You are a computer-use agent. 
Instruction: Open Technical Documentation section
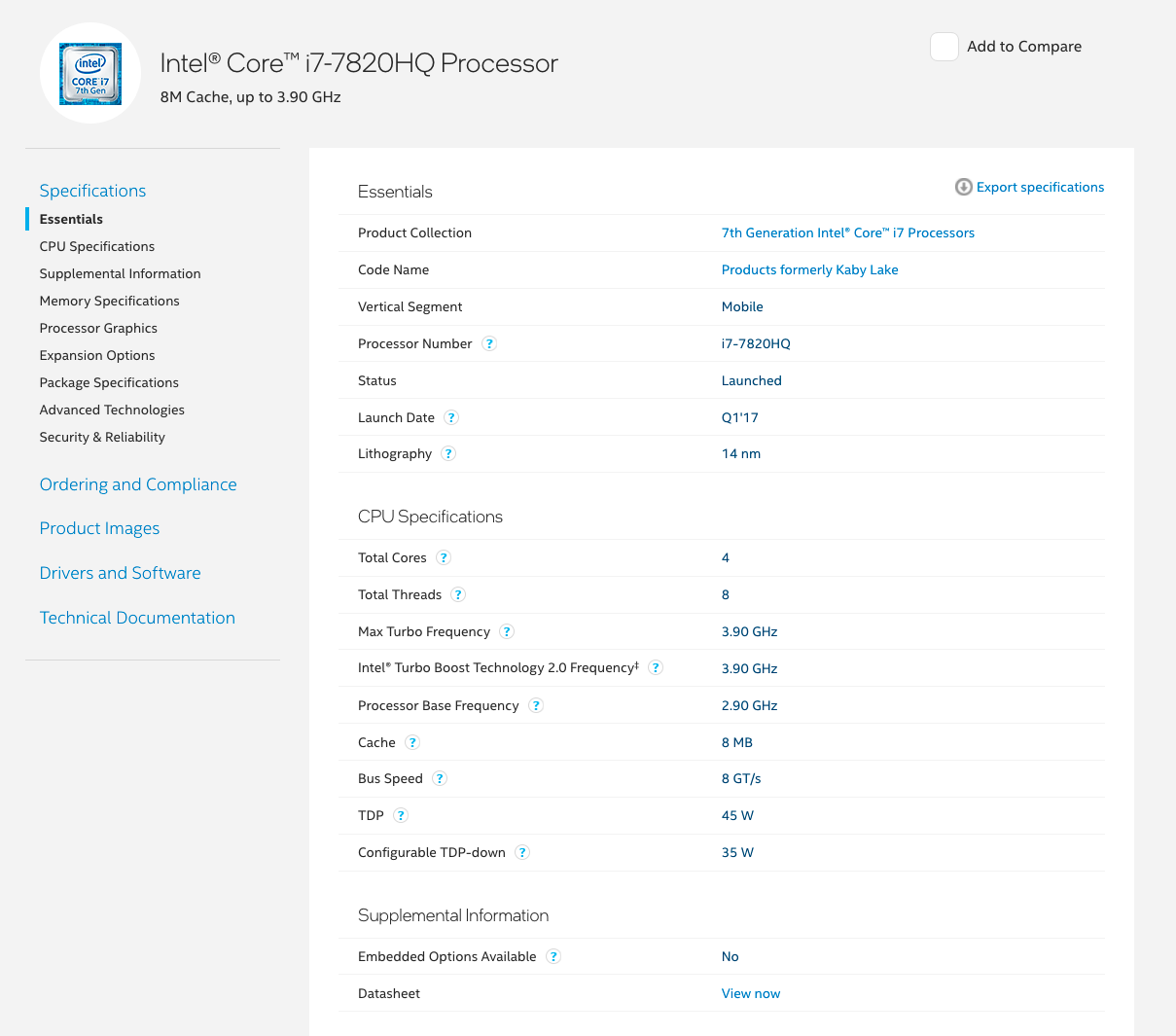[137, 618]
